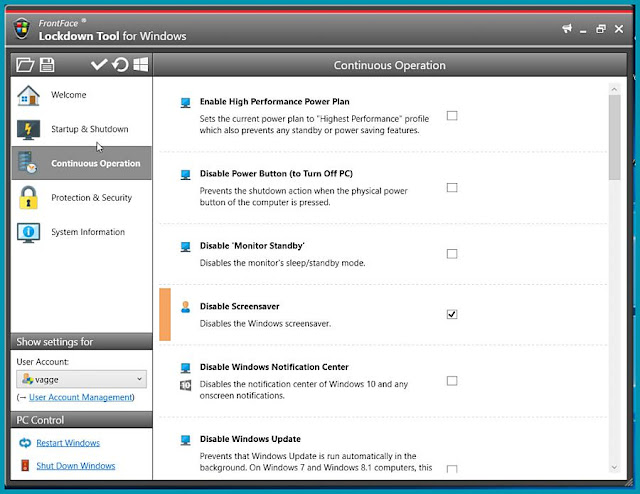
Task: Click the 'PC Control' panel header
Action: pyautogui.click(x=81, y=420)
